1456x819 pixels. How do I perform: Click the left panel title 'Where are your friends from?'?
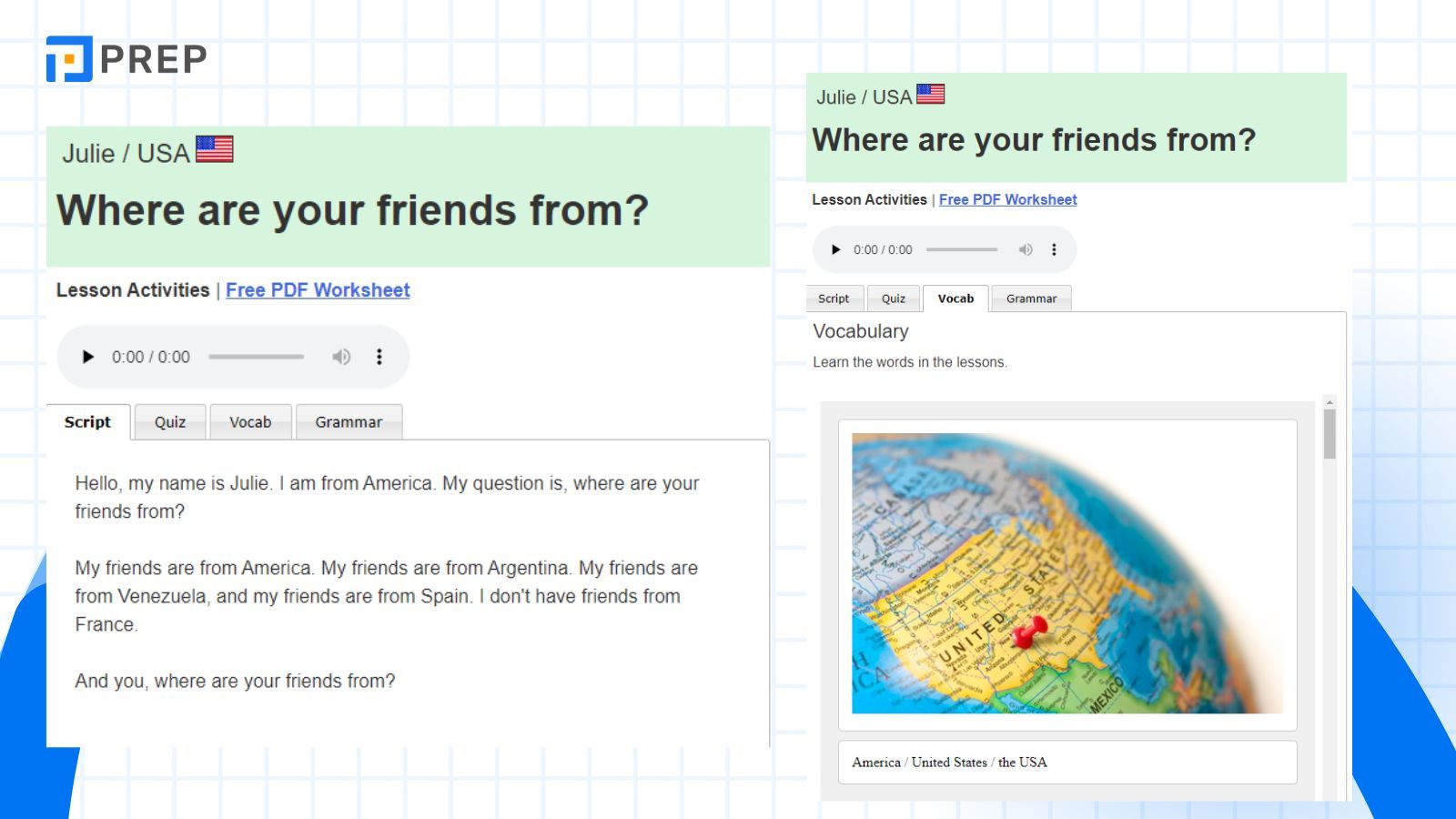352,210
